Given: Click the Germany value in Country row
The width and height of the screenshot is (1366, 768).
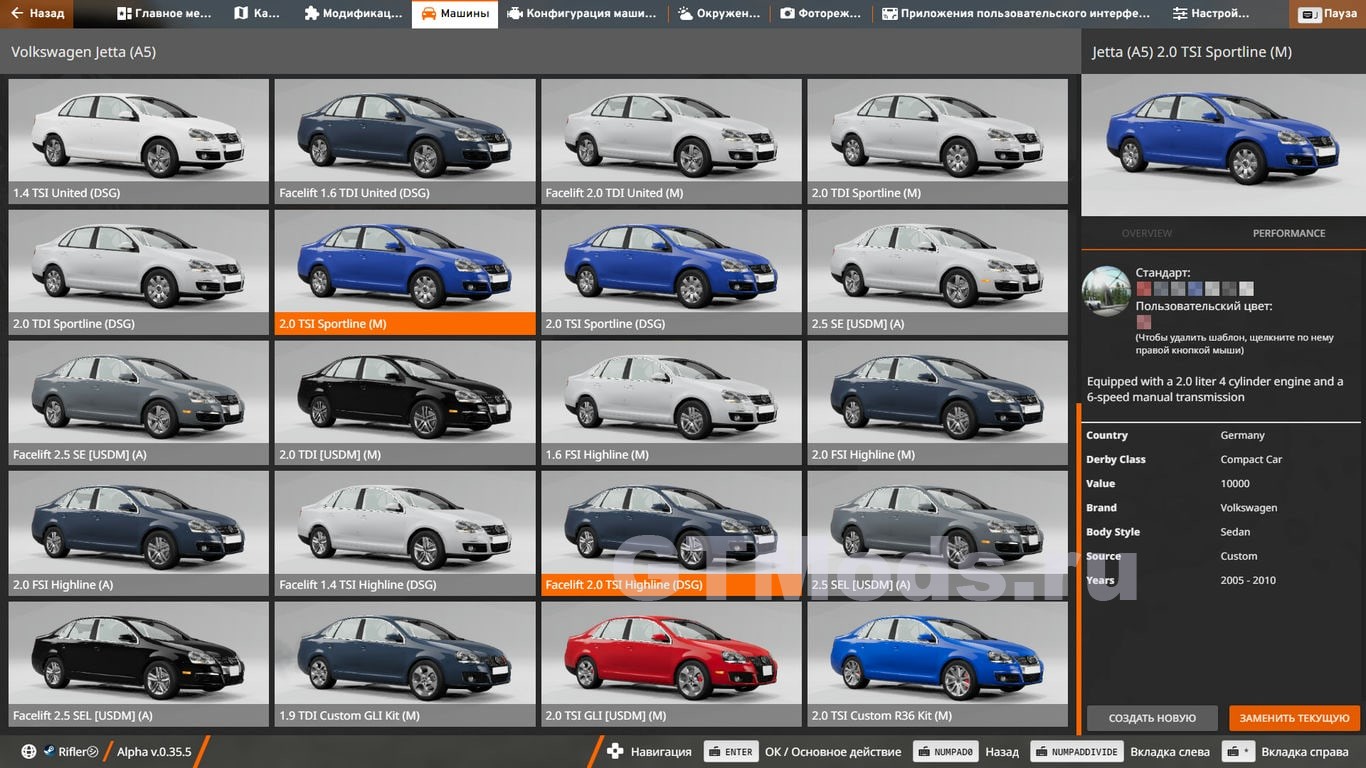Looking at the screenshot, I should coord(1242,435).
